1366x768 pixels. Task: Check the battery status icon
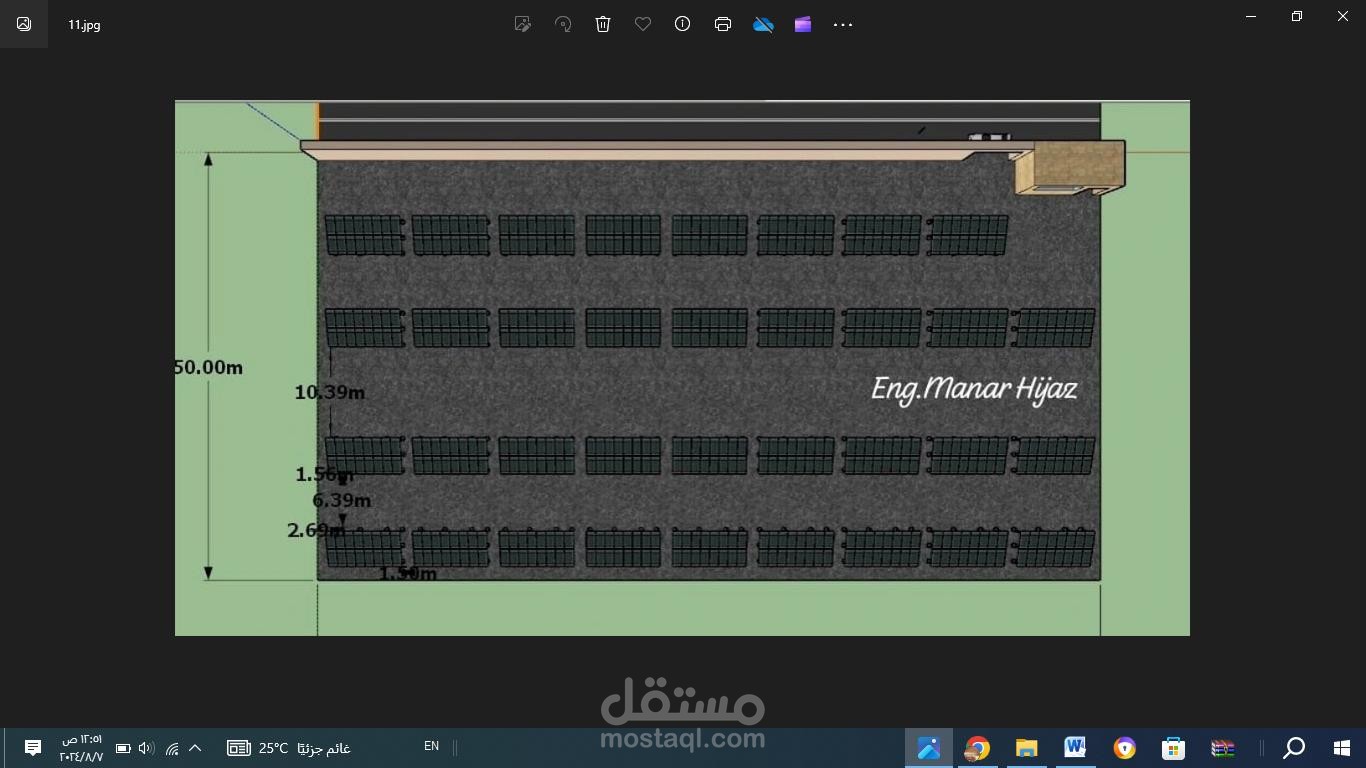point(123,748)
